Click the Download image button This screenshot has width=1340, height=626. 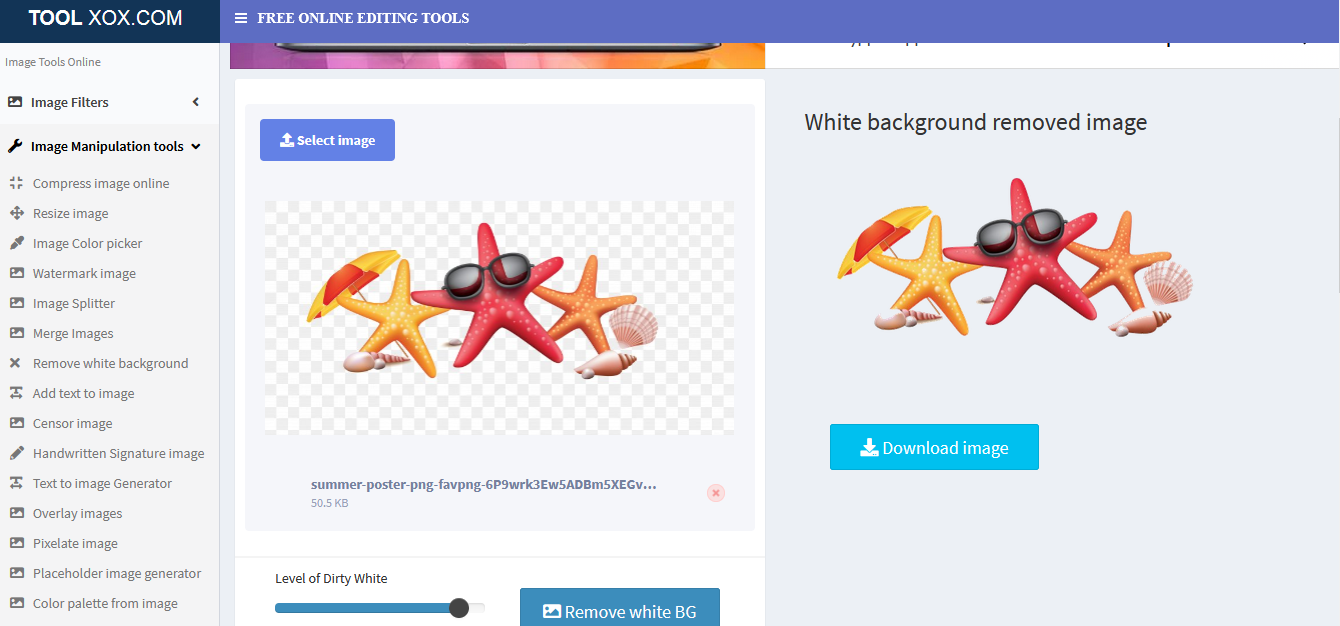coord(934,447)
